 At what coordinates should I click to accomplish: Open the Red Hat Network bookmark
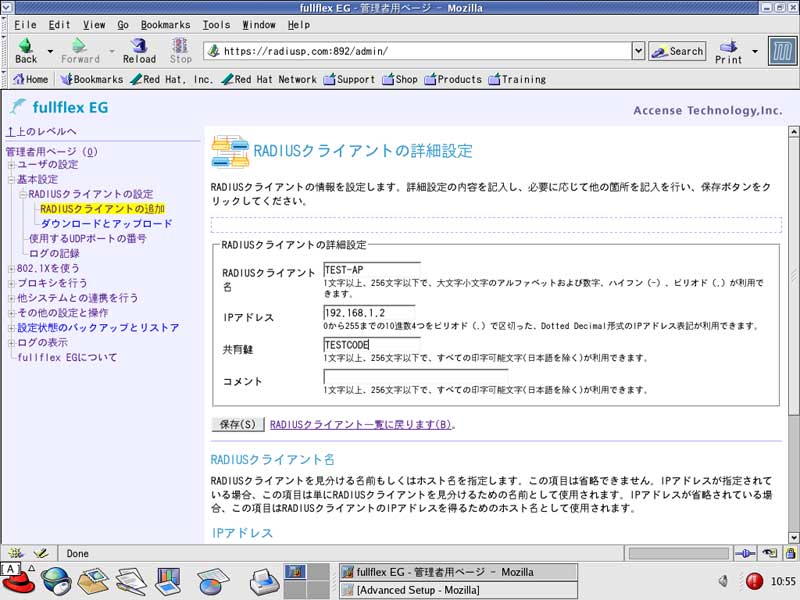269,79
